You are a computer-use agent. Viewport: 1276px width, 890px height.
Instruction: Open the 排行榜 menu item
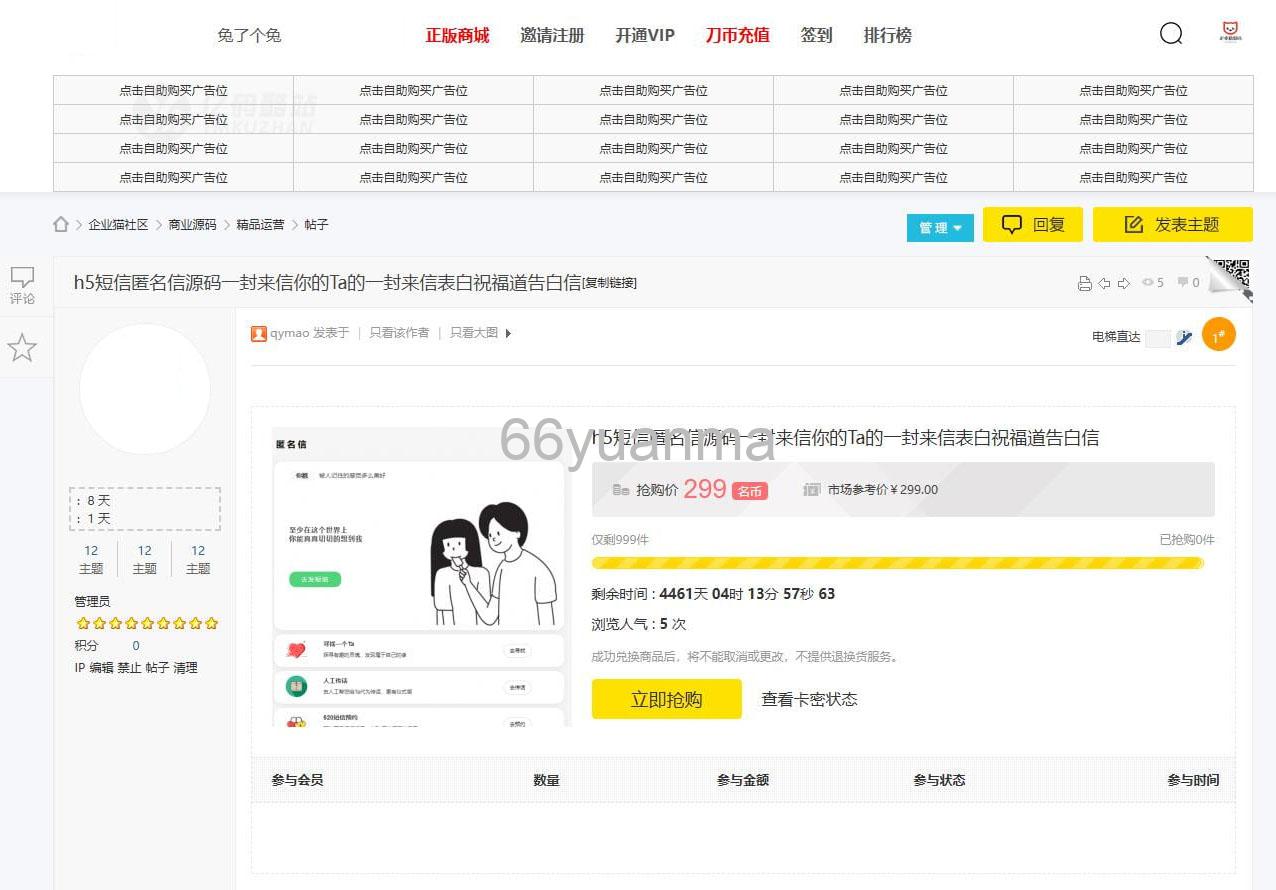coord(887,35)
